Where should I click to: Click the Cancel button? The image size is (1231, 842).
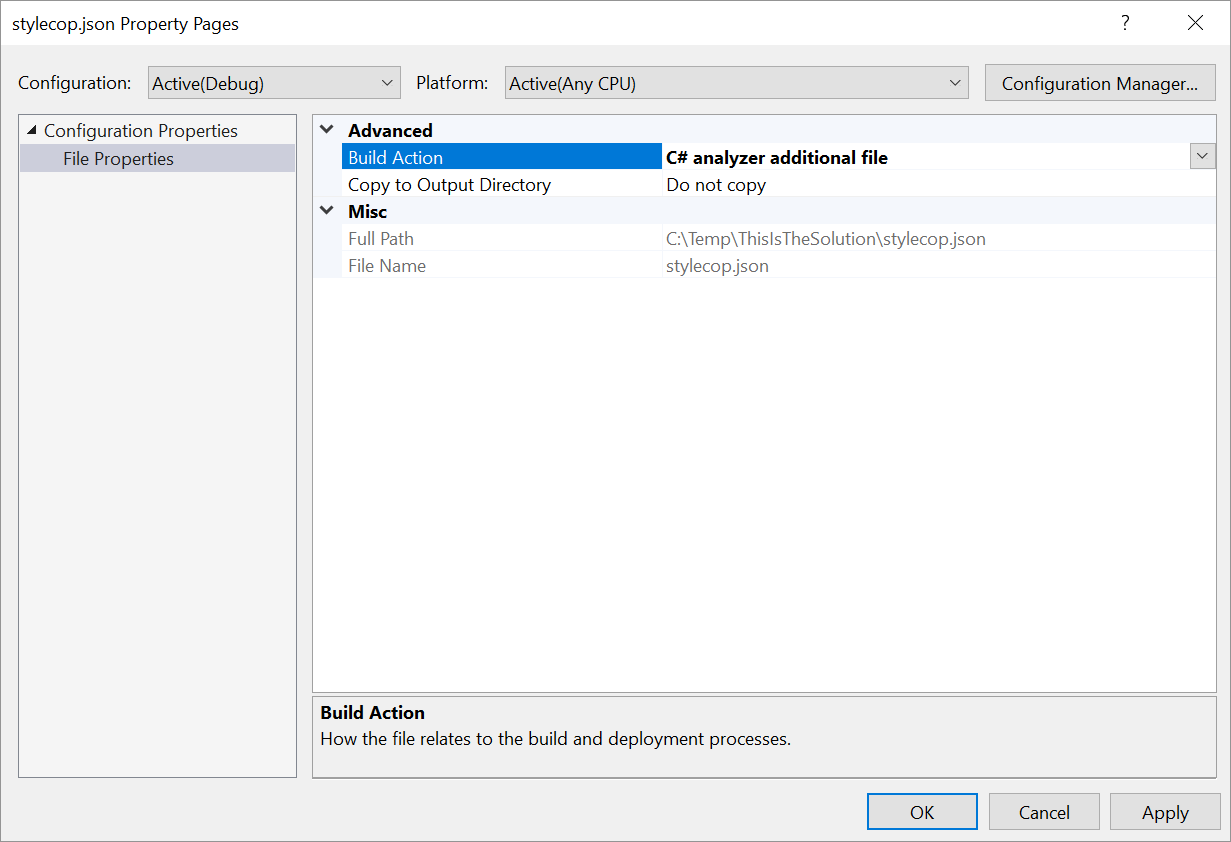click(1044, 811)
